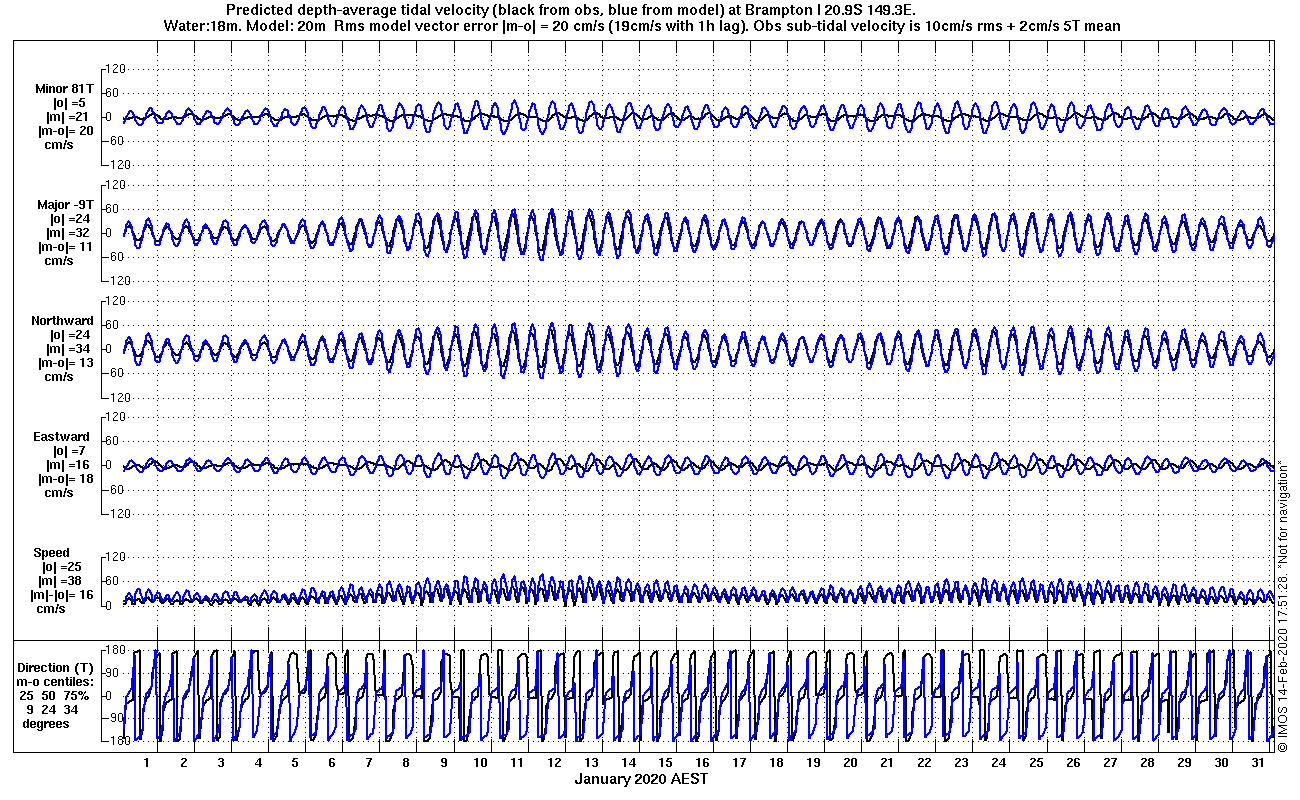Click the 'm-o centiles:' label

(x=57, y=682)
